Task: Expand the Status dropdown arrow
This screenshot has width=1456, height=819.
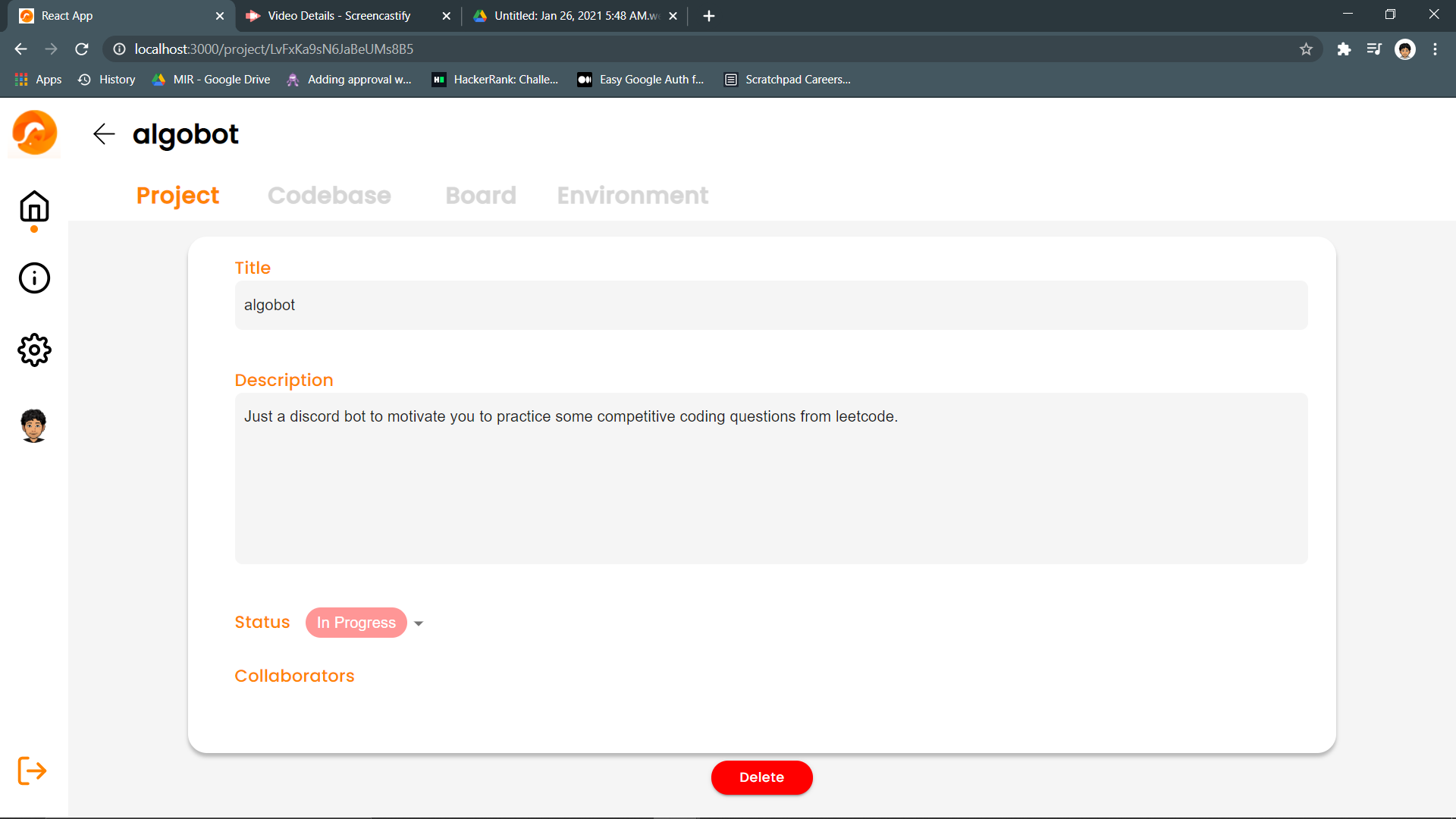Action: pos(419,623)
